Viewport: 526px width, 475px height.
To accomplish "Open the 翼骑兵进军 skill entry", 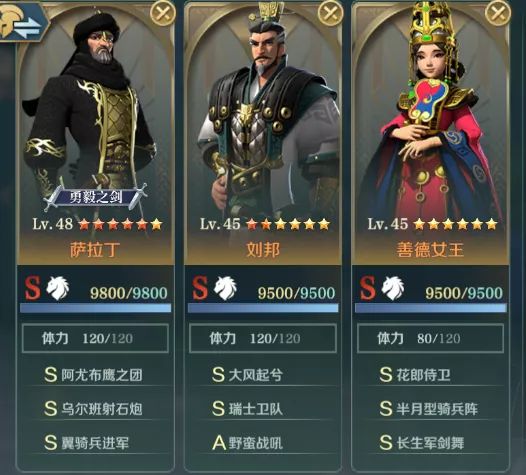I will (x=87, y=442).
